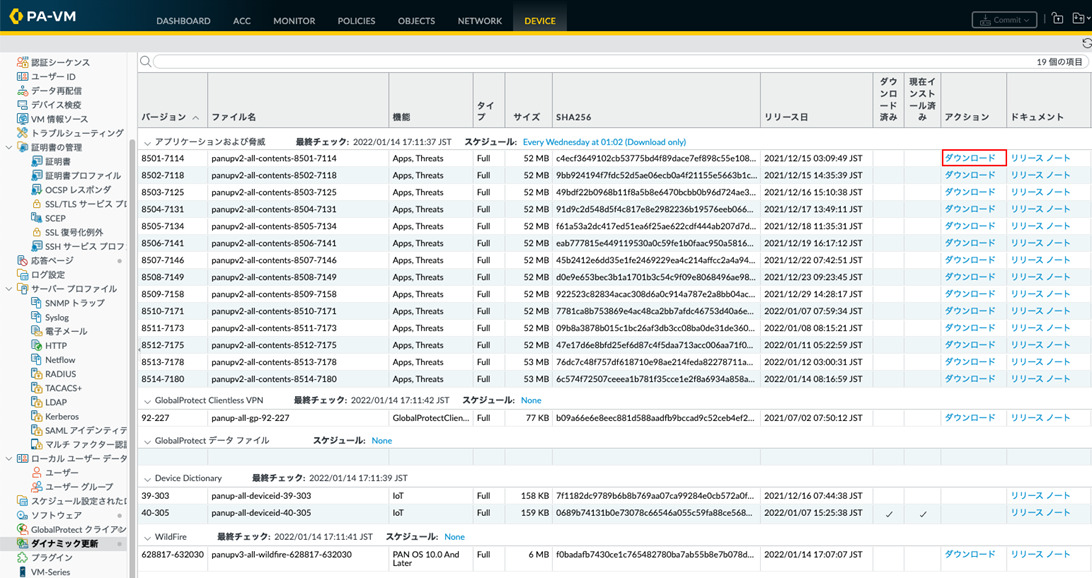Open the 応答ページ icon
The height and width of the screenshot is (578, 1092).
(x=22, y=260)
